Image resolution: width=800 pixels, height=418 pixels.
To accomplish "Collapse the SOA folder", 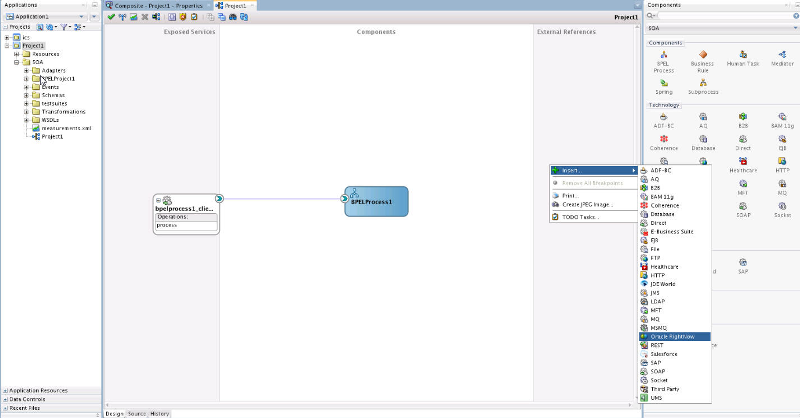I will tap(16, 62).
